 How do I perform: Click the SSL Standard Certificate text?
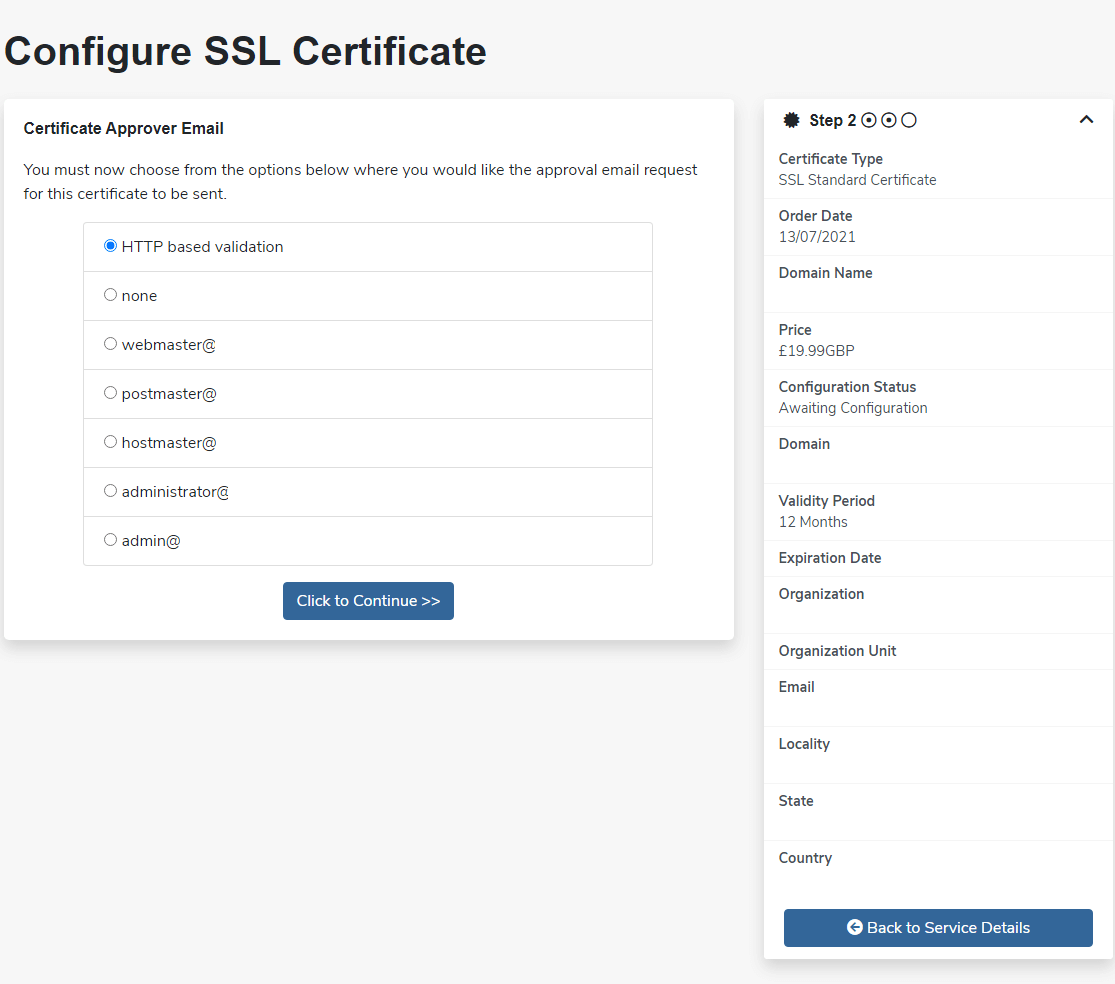pyautogui.click(x=857, y=180)
